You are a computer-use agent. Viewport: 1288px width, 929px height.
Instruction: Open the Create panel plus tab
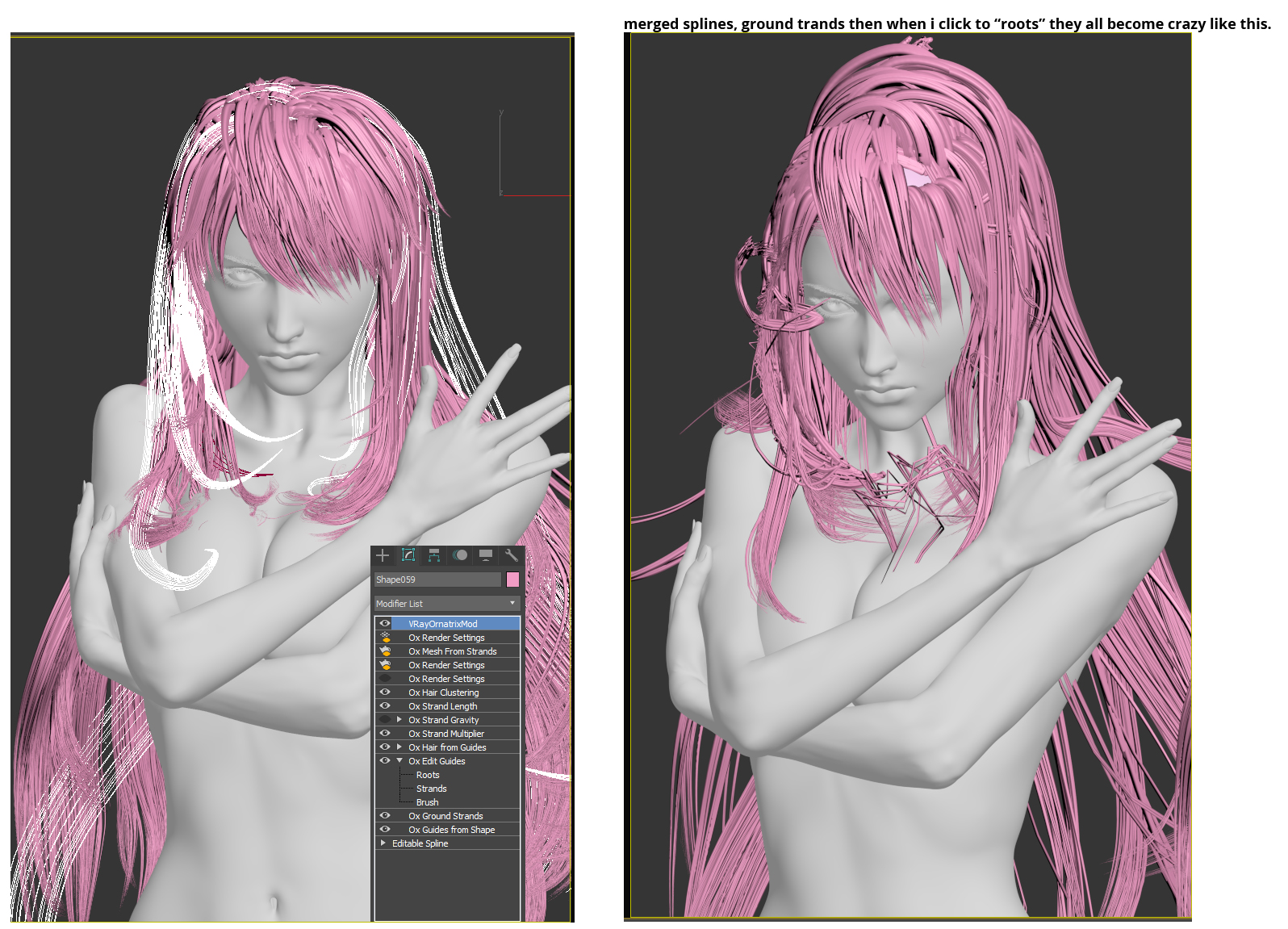[383, 555]
